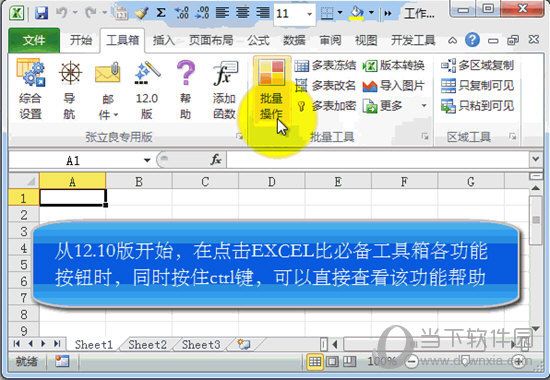Viewport: 550px width, 380px height.
Task: Click the fill color bucket icon
Action: [357, 13]
